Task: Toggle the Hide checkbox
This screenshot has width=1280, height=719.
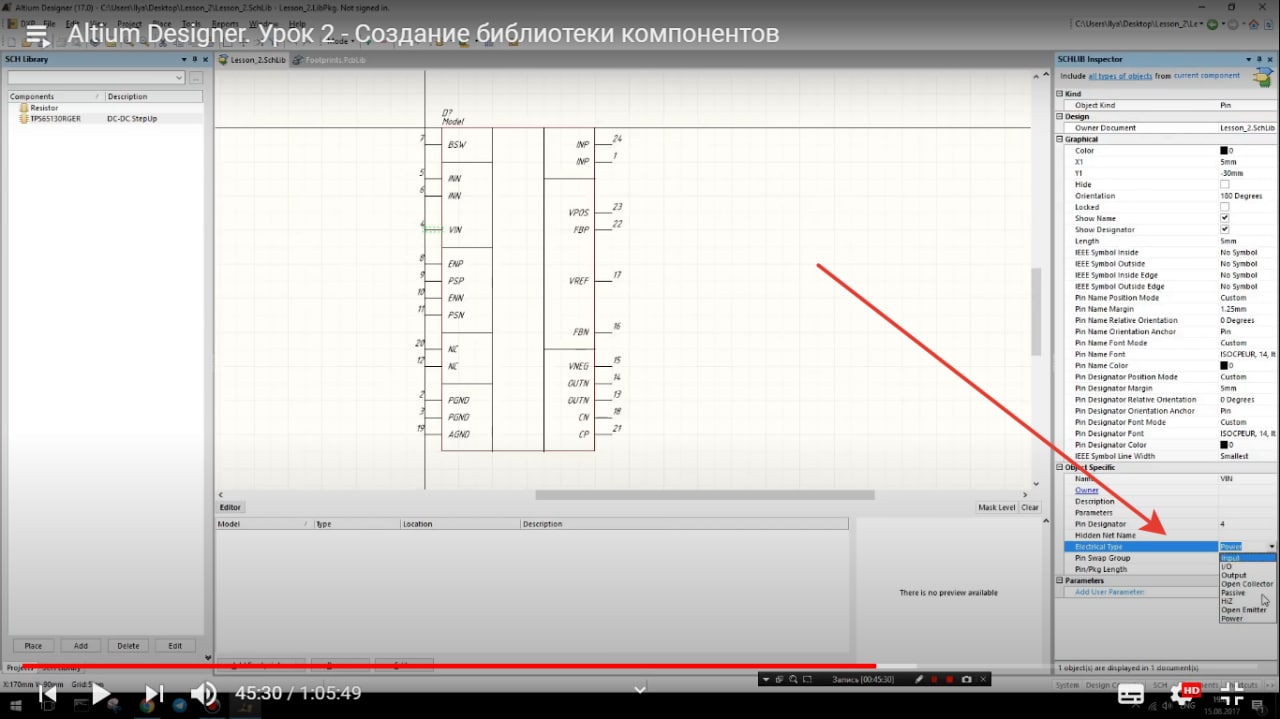Action: pyautogui.click(x=1225, y=184)
